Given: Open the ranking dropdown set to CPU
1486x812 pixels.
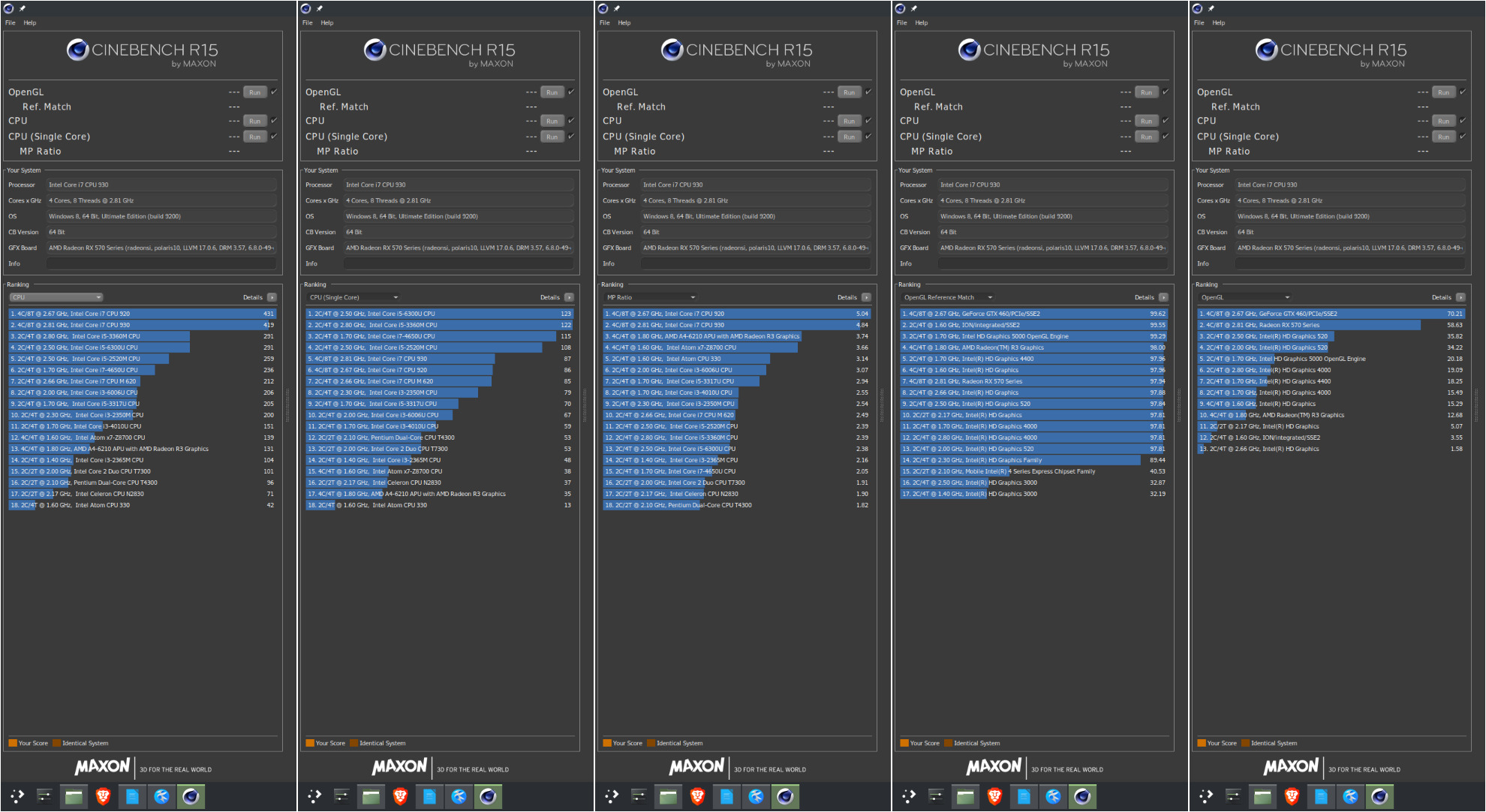Looking at the screenshot, I should click(56, 297).
